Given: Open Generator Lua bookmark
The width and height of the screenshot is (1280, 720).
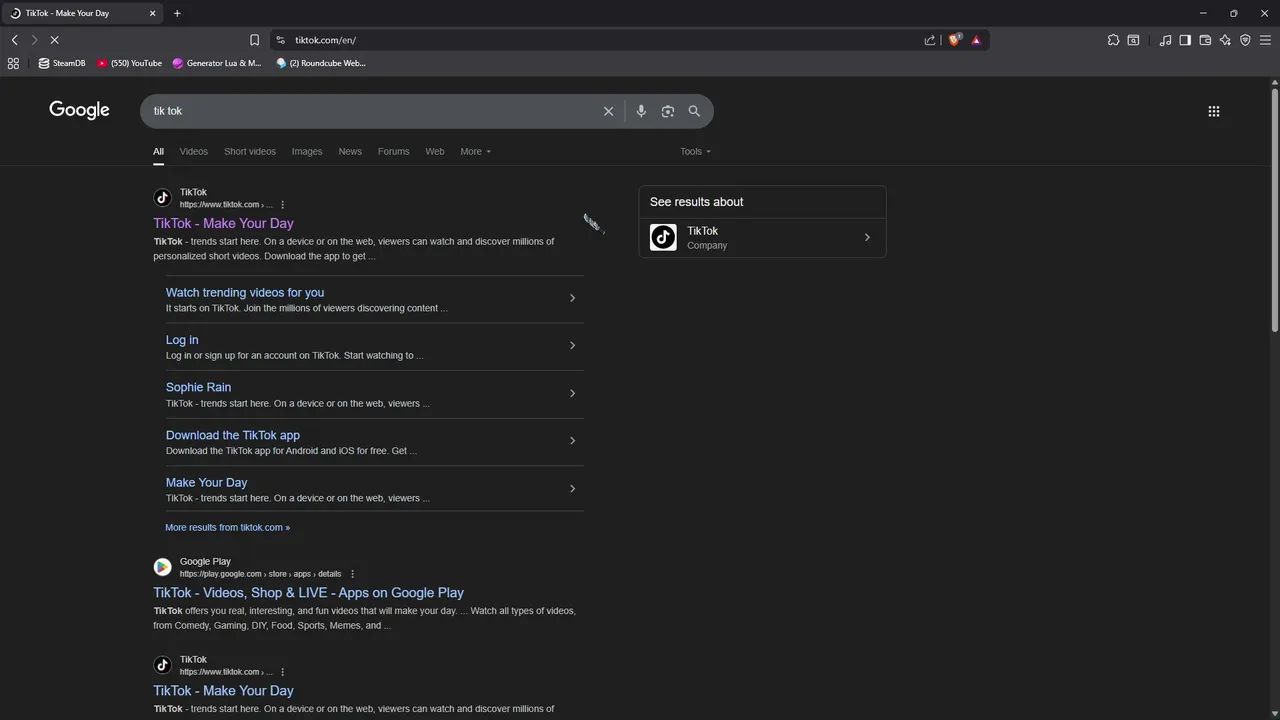Looking at the screenshot, I should click(x=217, y=63).
